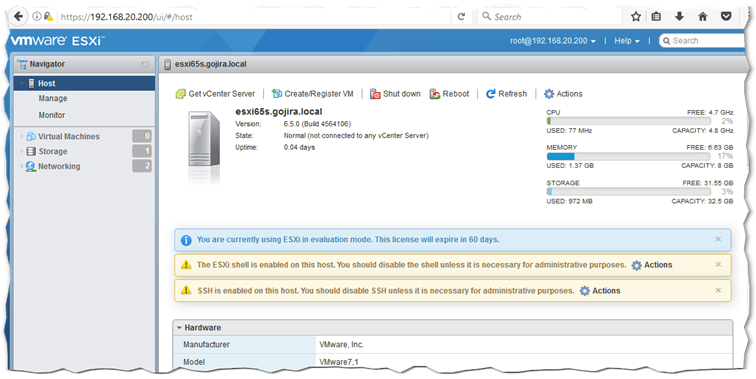Select Storage in Navigator
Screen dimensions: 756x379
pyautogui.click(x=53, y=151)
